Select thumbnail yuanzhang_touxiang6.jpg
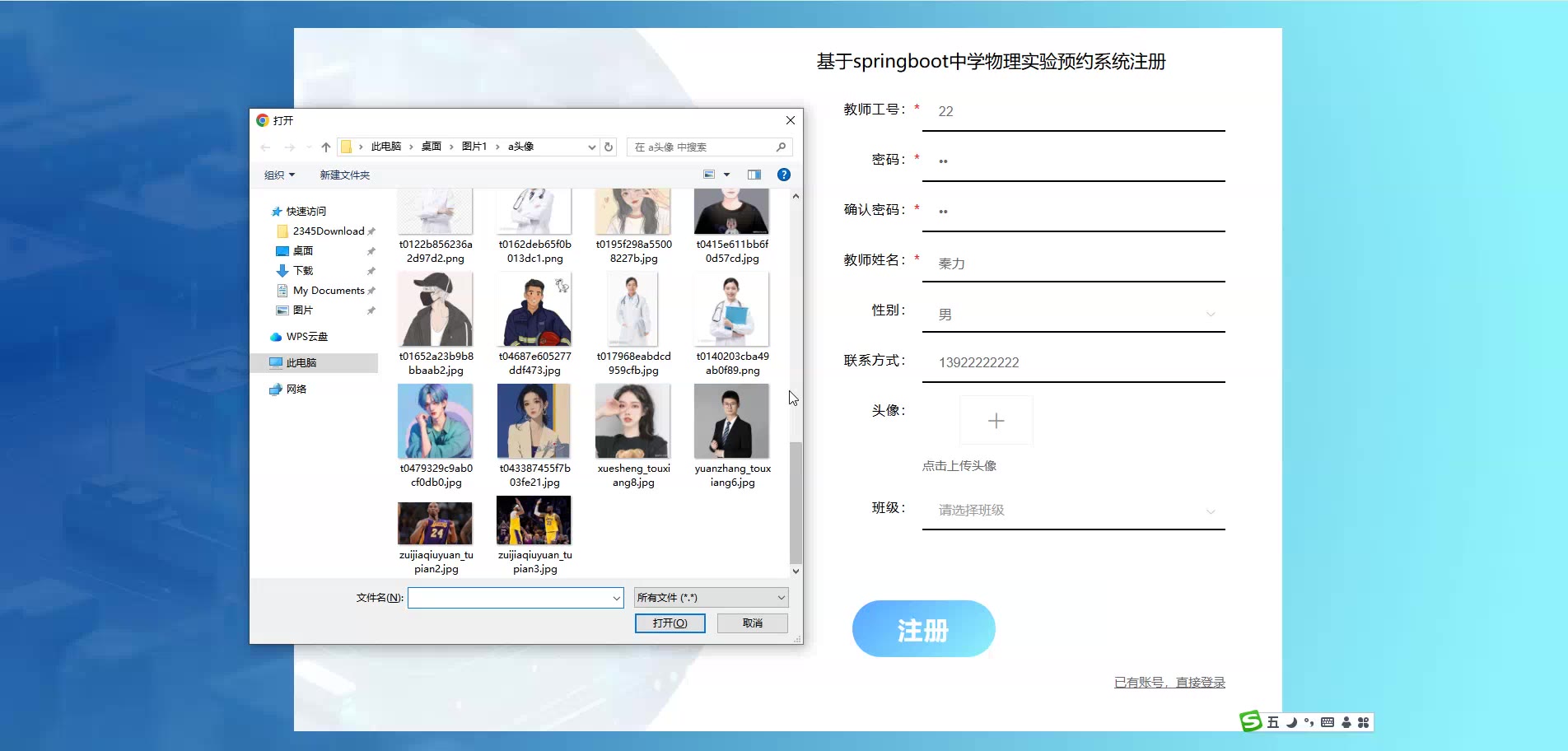The width and height of the screenshot is (1568, 751). coord(732,422)
